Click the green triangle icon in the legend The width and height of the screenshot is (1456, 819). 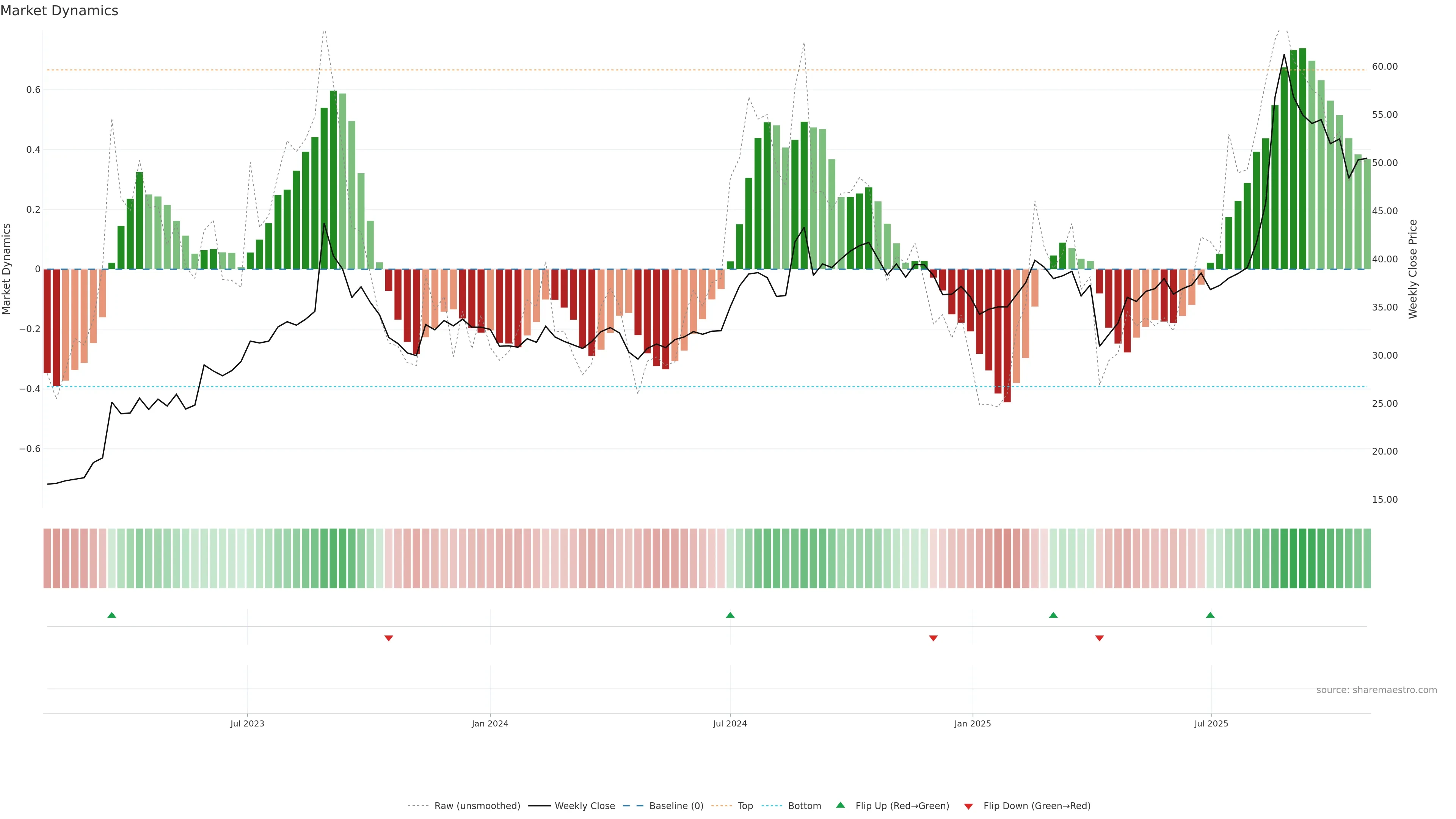pos(841,805)
